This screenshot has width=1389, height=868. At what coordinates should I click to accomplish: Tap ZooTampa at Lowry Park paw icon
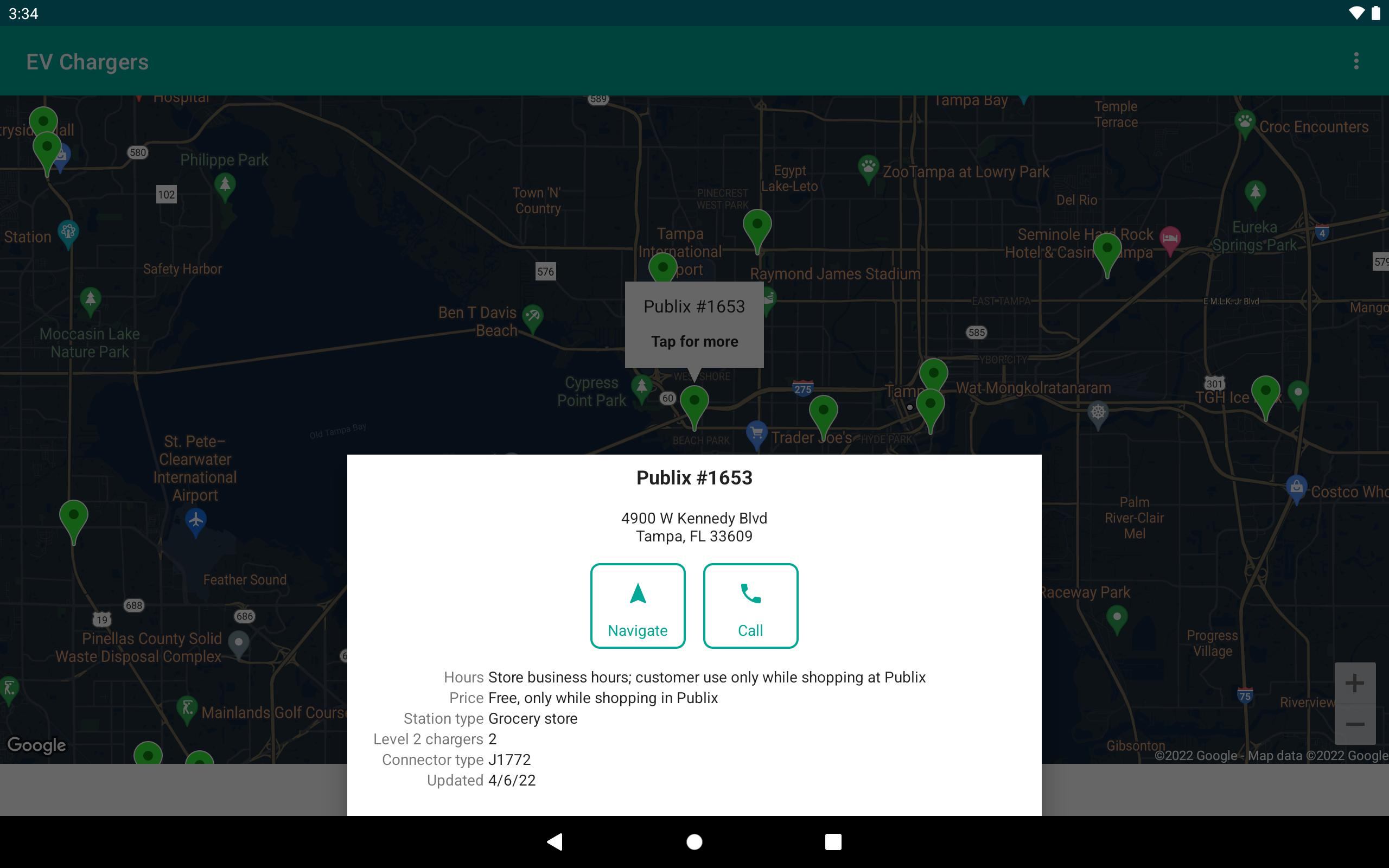(869, 169)
